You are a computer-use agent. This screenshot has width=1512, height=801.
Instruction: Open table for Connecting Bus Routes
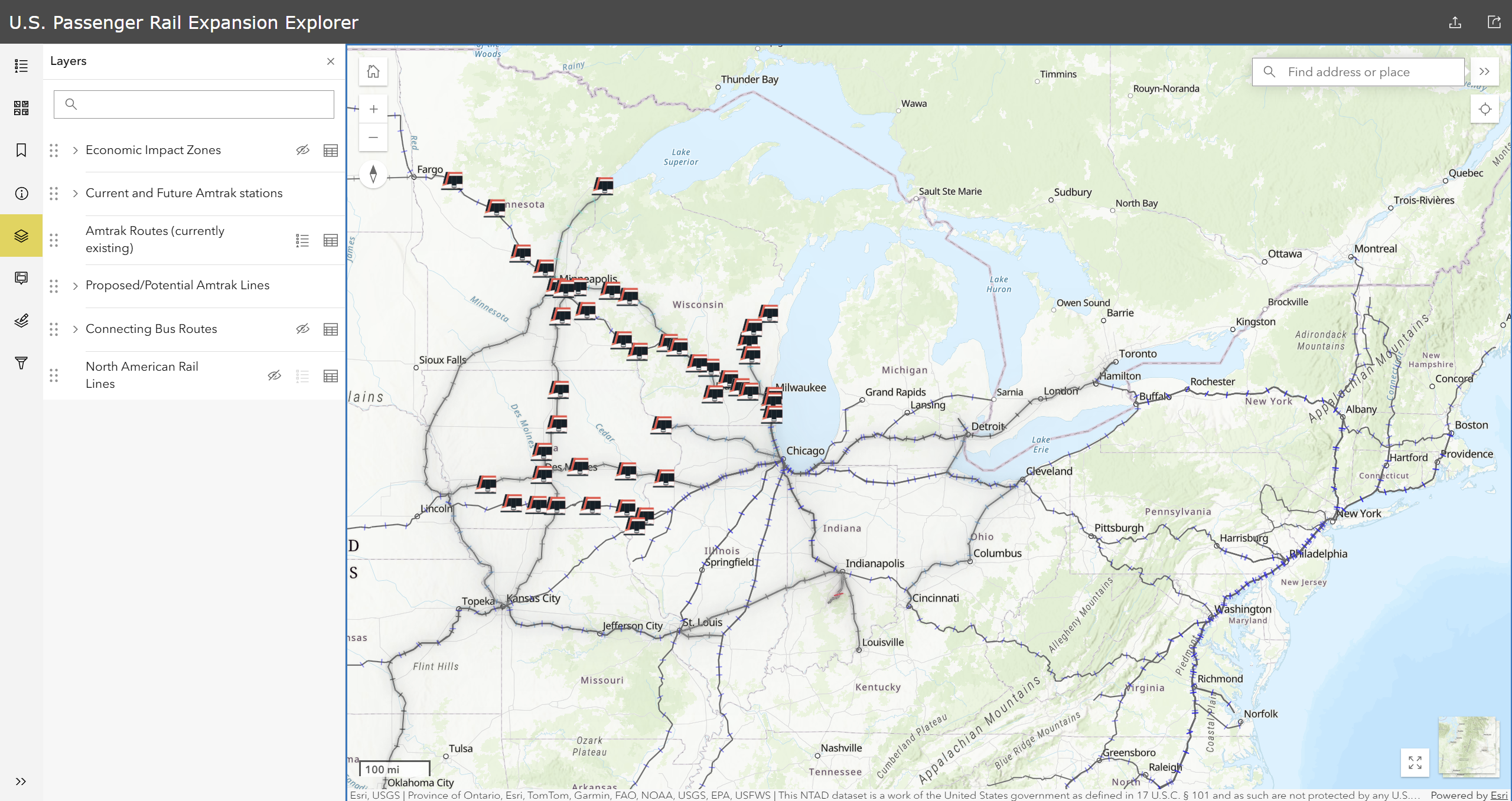(x=331, y=329)
